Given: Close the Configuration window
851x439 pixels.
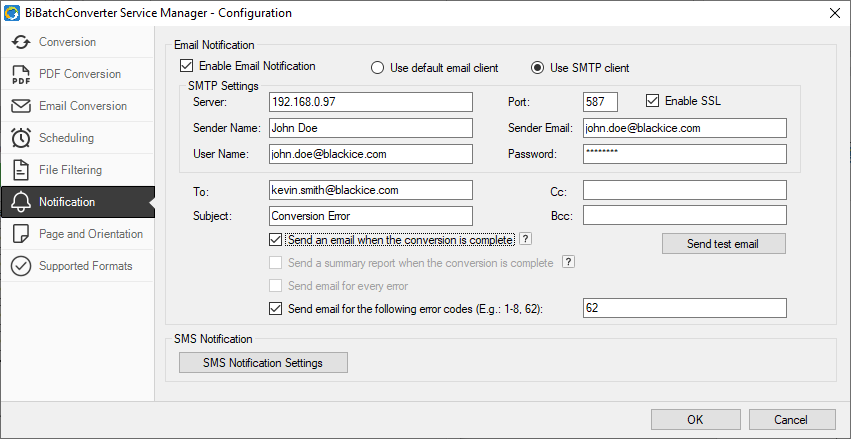Looking at the screenshot, I should tap(836, 13).
